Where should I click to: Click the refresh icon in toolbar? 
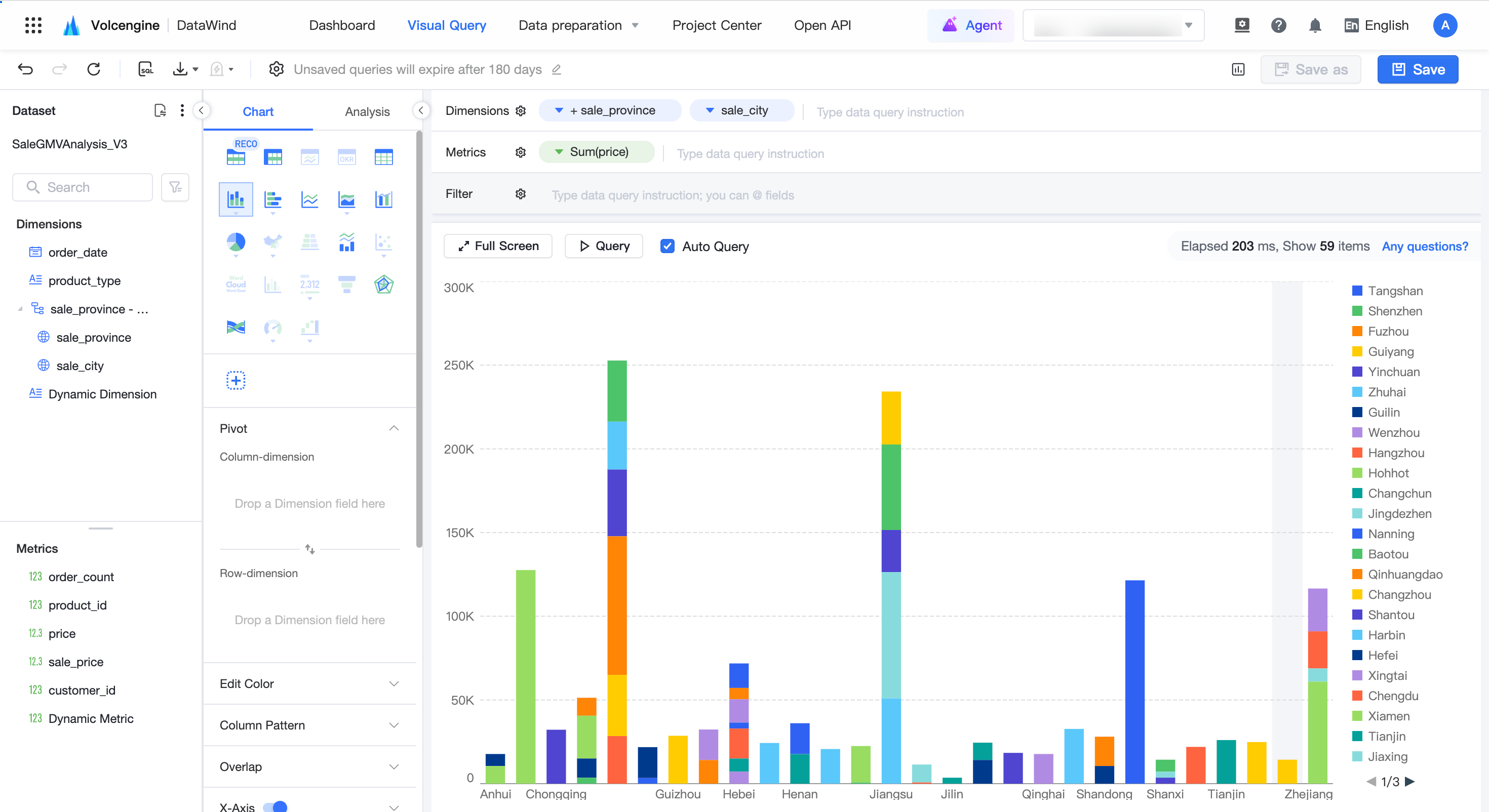(94, 69)
